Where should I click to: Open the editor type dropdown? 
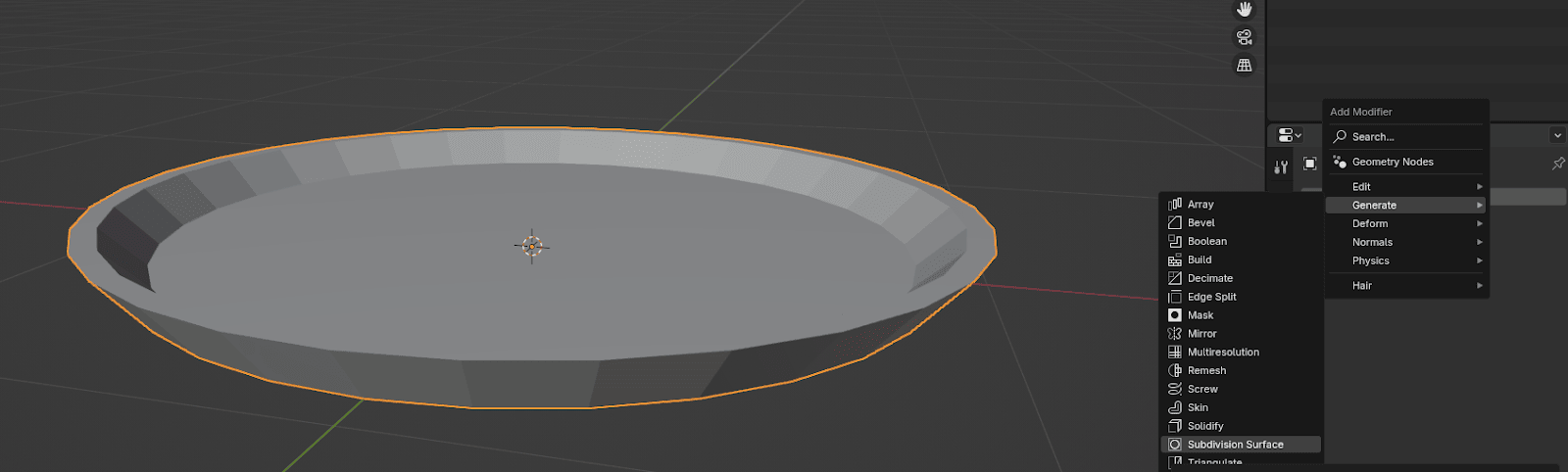[1290, 135]
